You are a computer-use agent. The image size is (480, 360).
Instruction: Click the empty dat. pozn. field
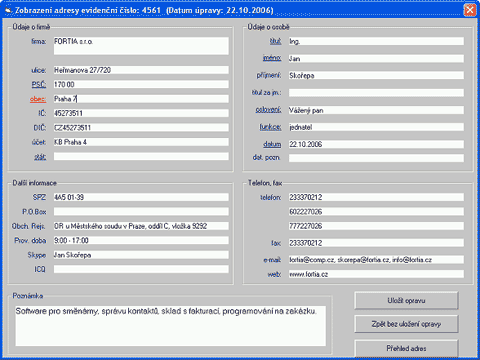376,158
